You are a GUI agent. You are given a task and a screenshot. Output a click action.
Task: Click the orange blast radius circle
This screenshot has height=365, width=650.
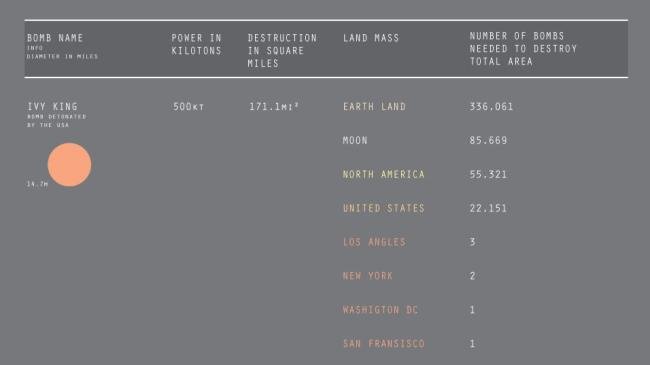click(69, 165)
